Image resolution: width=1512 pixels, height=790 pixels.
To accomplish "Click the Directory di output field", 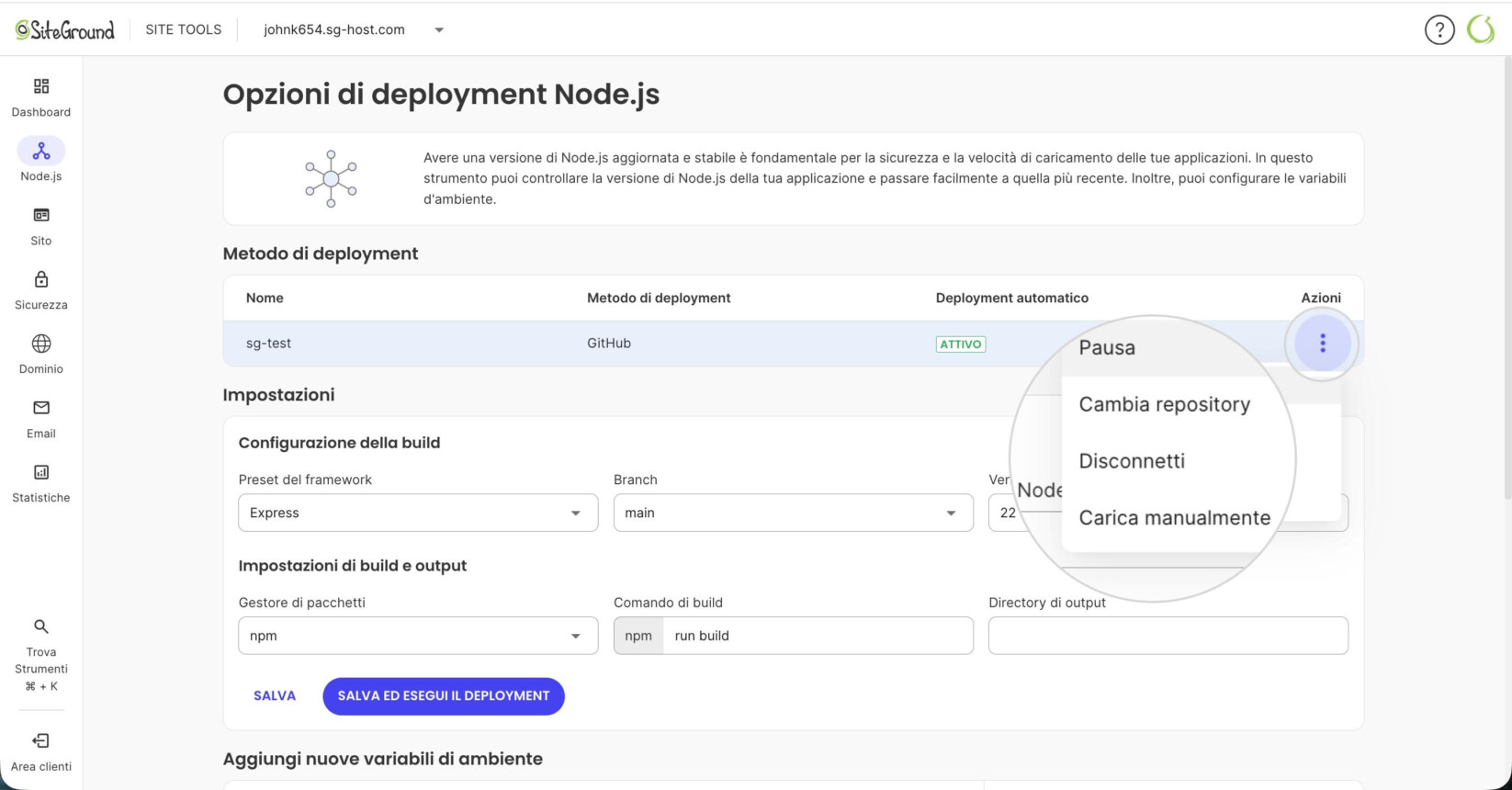I will (1168, 636).
